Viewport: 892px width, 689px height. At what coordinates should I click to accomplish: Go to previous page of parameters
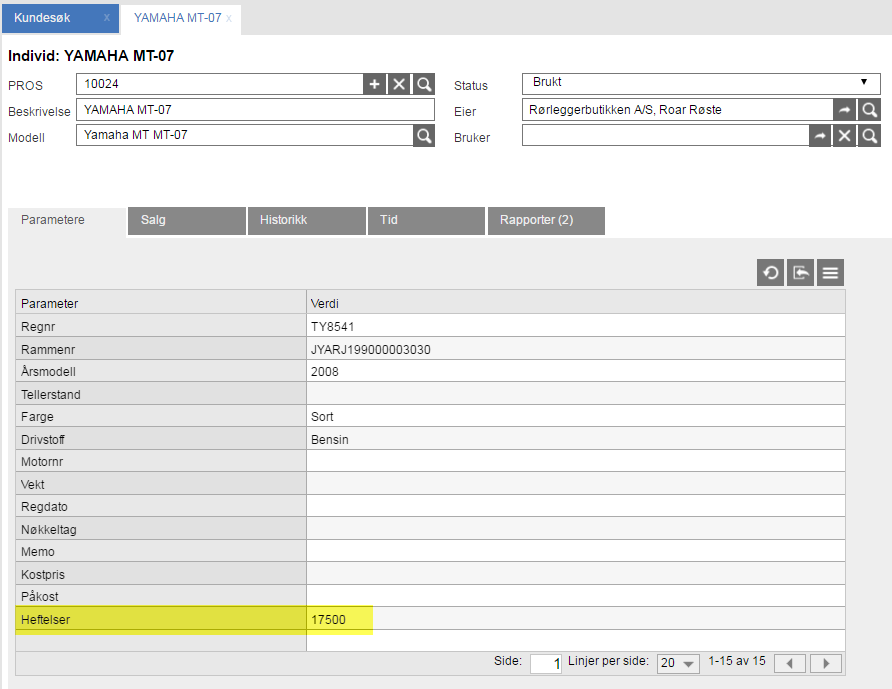click(790, 663)
